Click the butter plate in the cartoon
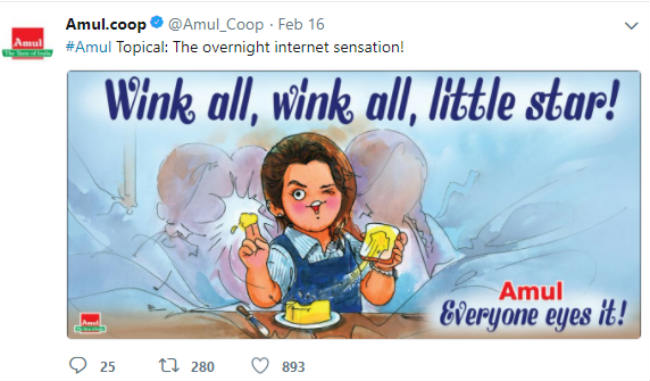This screenshot has height=381, width=650. (308, 315)
